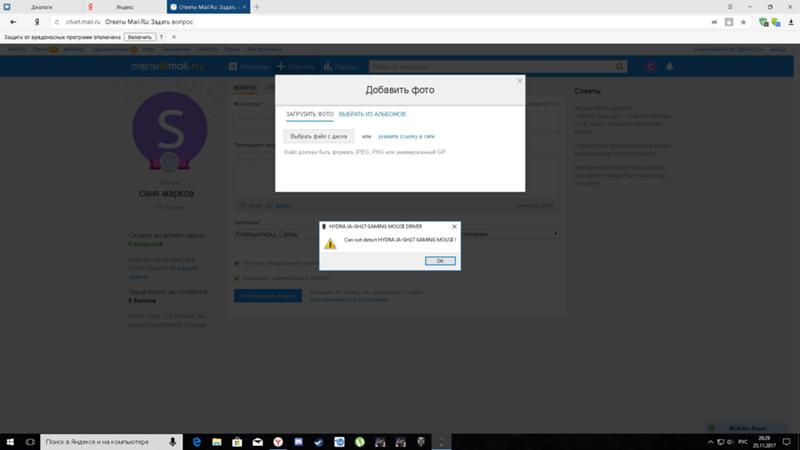Open File Explorer from taskbar
Viewport: 800px width, 450px height.
pos(217,442)
